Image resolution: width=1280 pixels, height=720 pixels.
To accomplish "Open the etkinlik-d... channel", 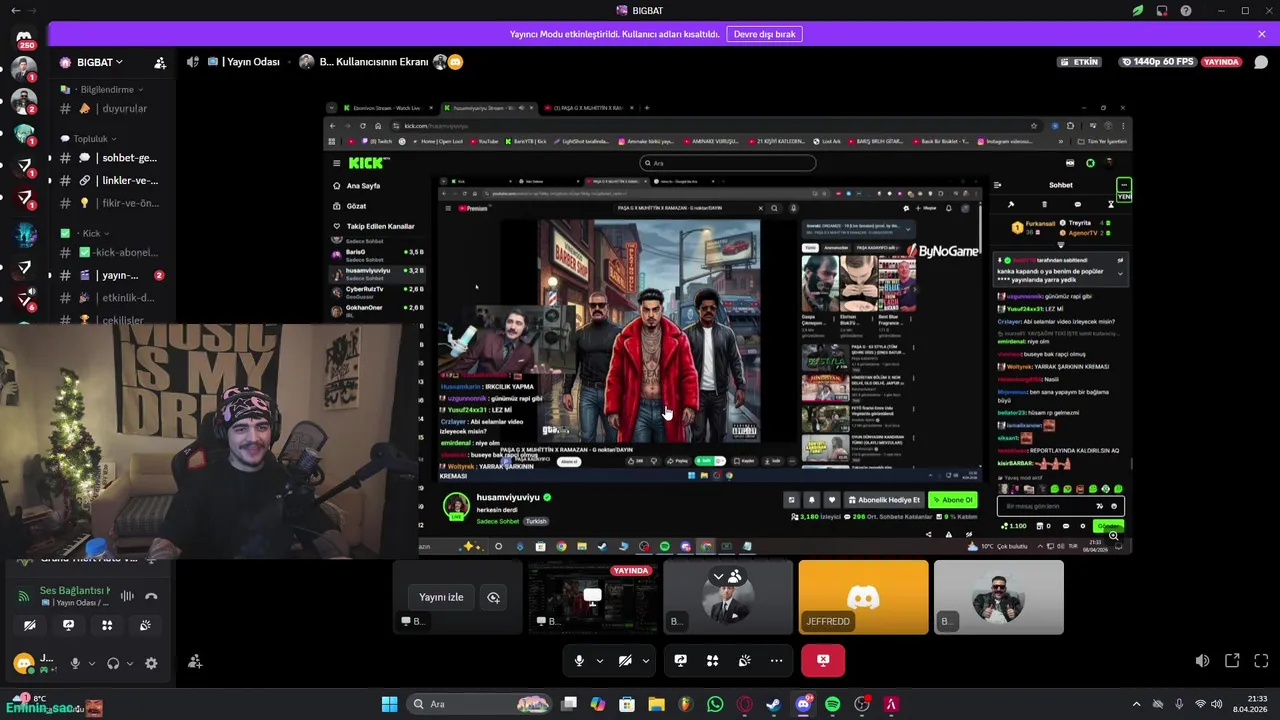I will tap(112, 298).
